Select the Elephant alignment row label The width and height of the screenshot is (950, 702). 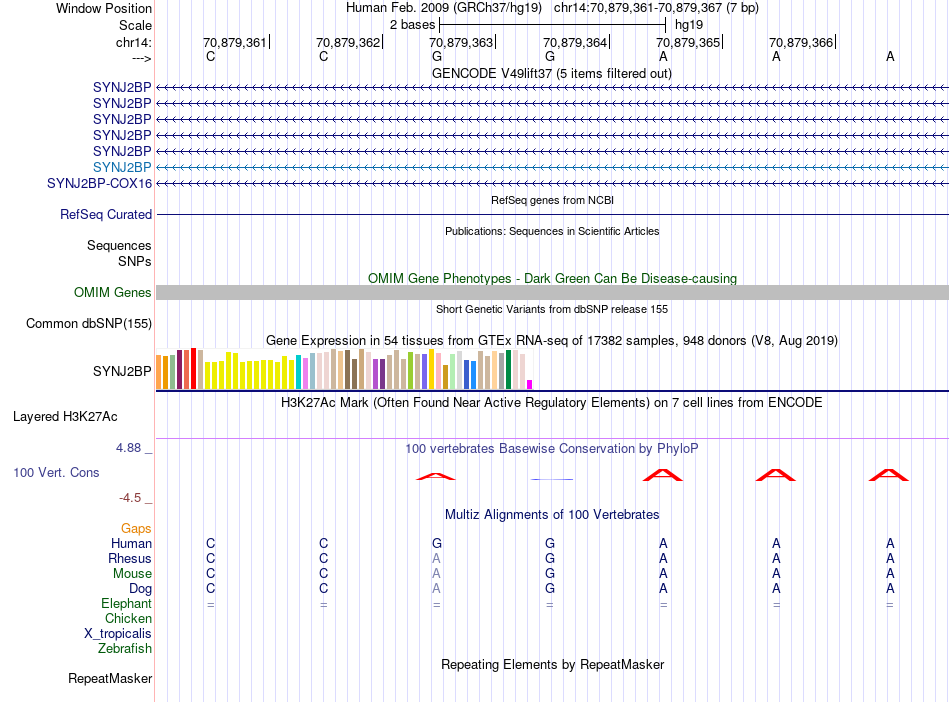pyautogui.click(x=126, y=603)
